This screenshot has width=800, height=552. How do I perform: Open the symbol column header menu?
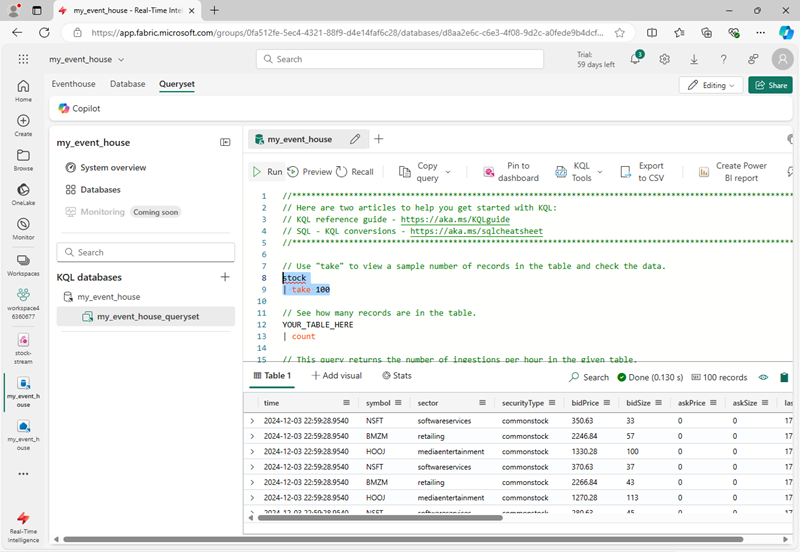point(398,403)
